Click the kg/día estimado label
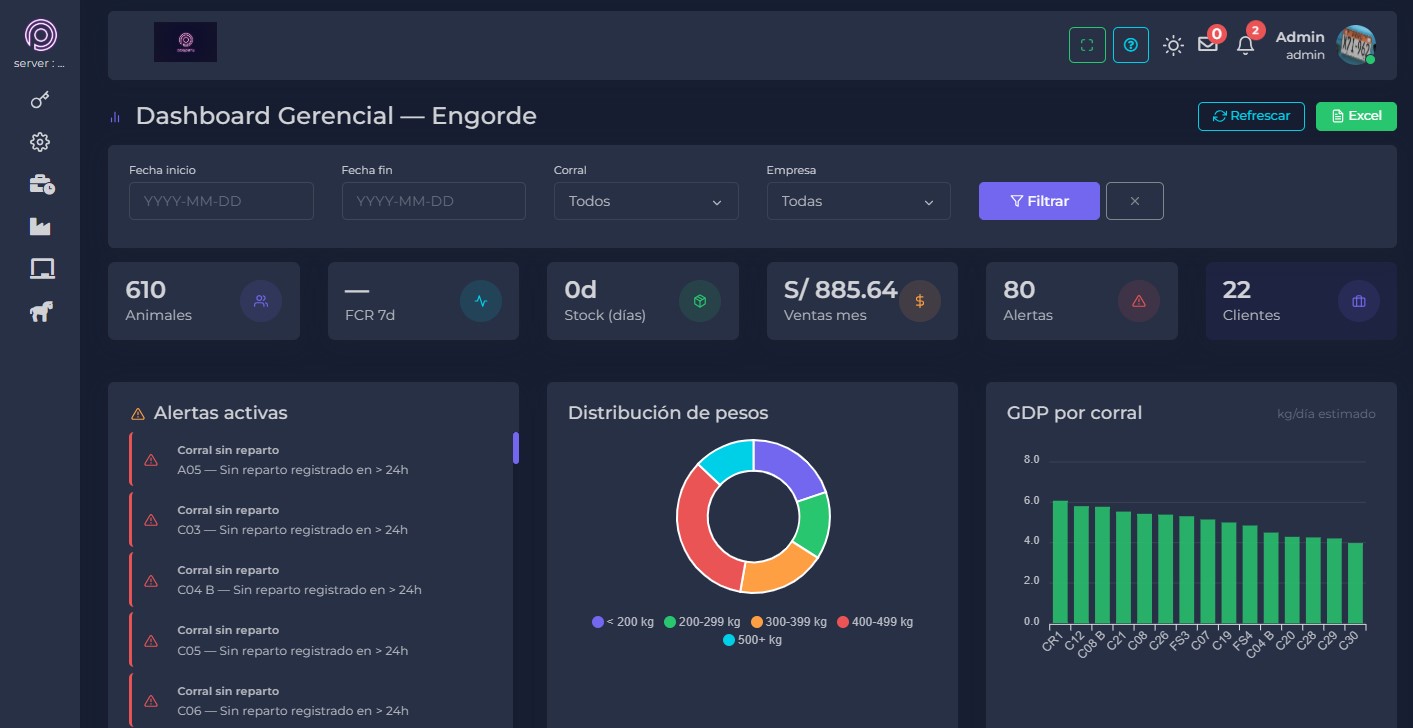This screenshot has height=728, width=1413. 1326,414
